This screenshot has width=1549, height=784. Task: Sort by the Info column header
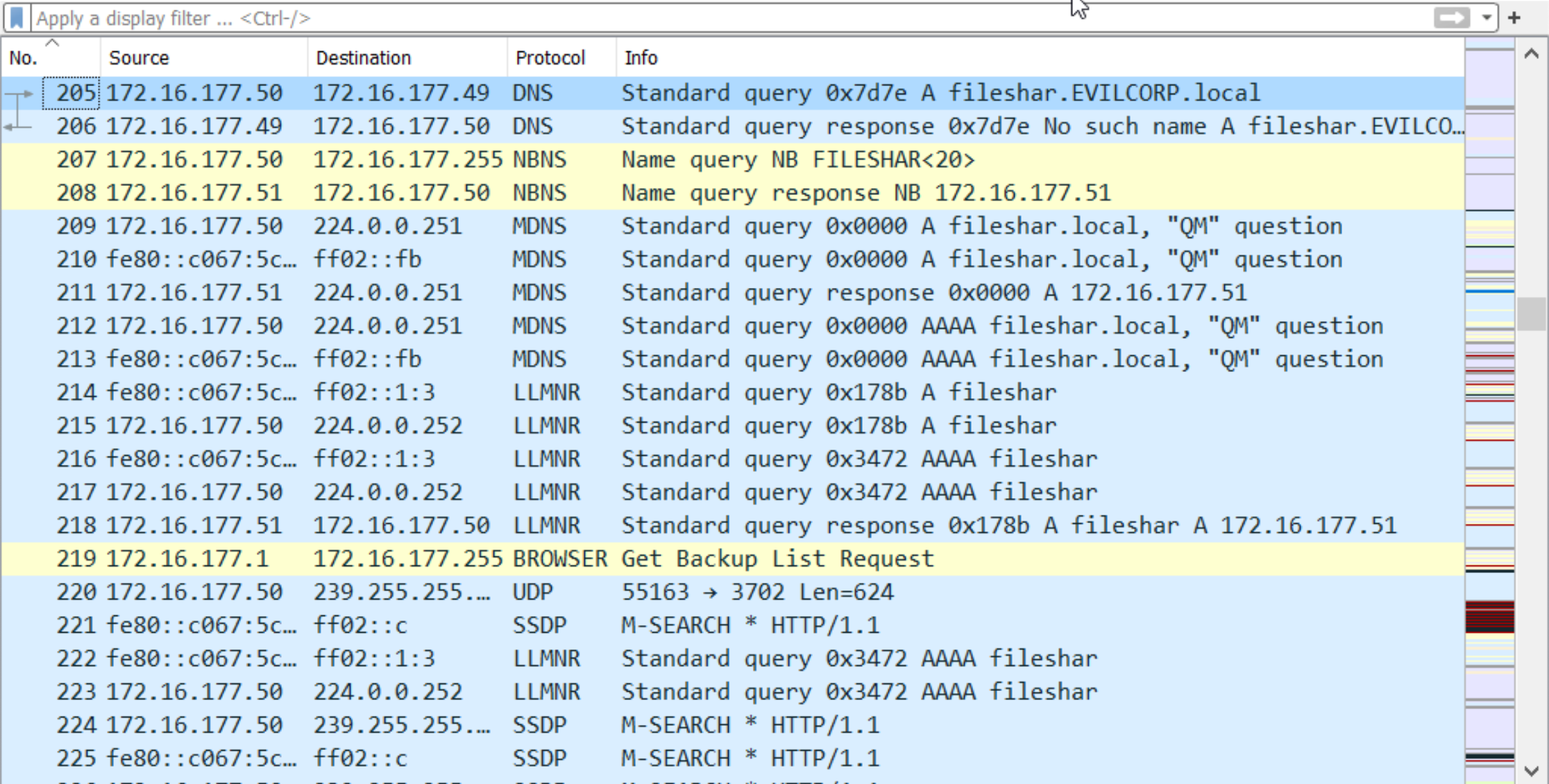[1040, 58]
